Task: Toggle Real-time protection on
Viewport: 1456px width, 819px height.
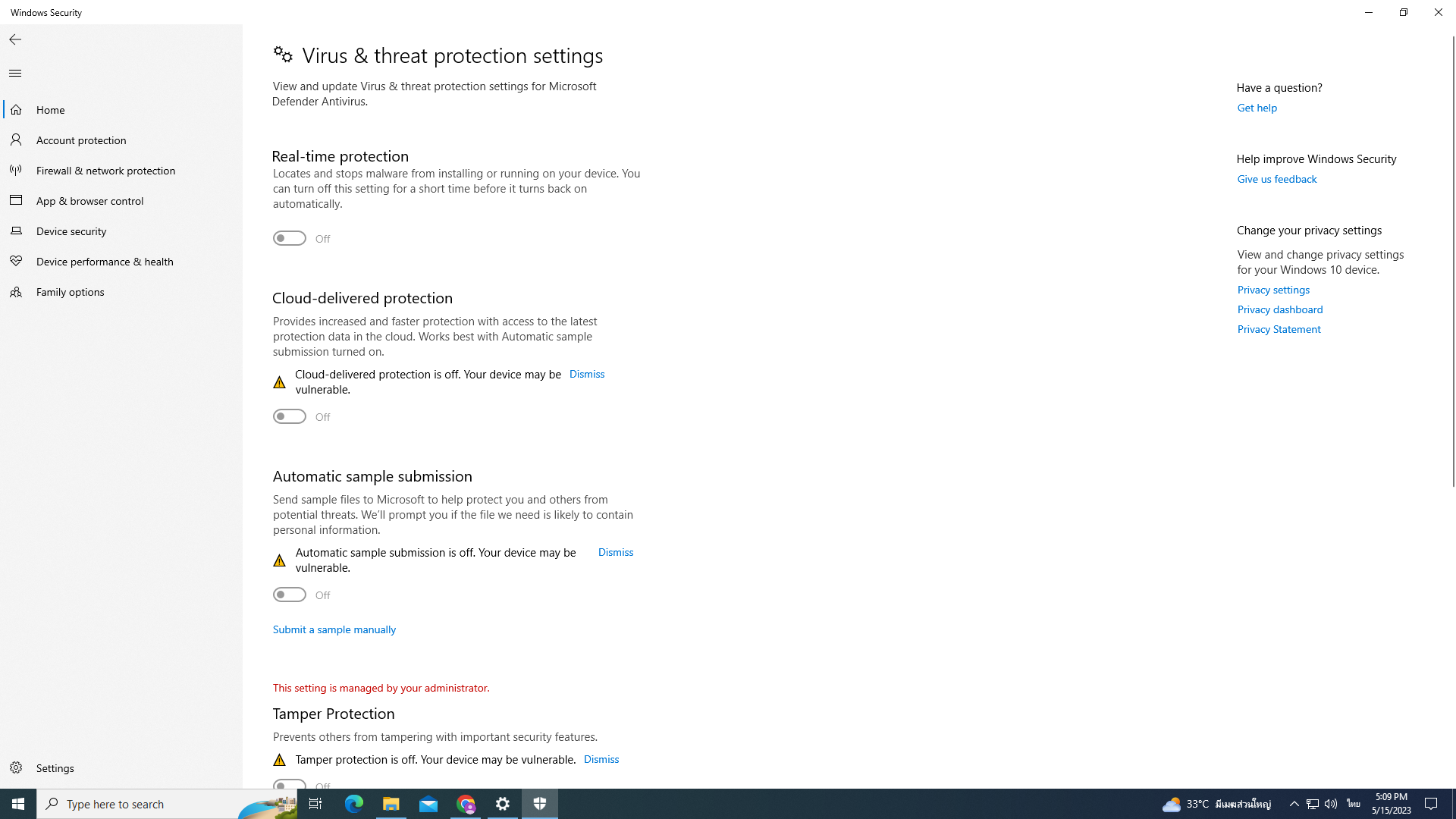Action: coord(289,238)
